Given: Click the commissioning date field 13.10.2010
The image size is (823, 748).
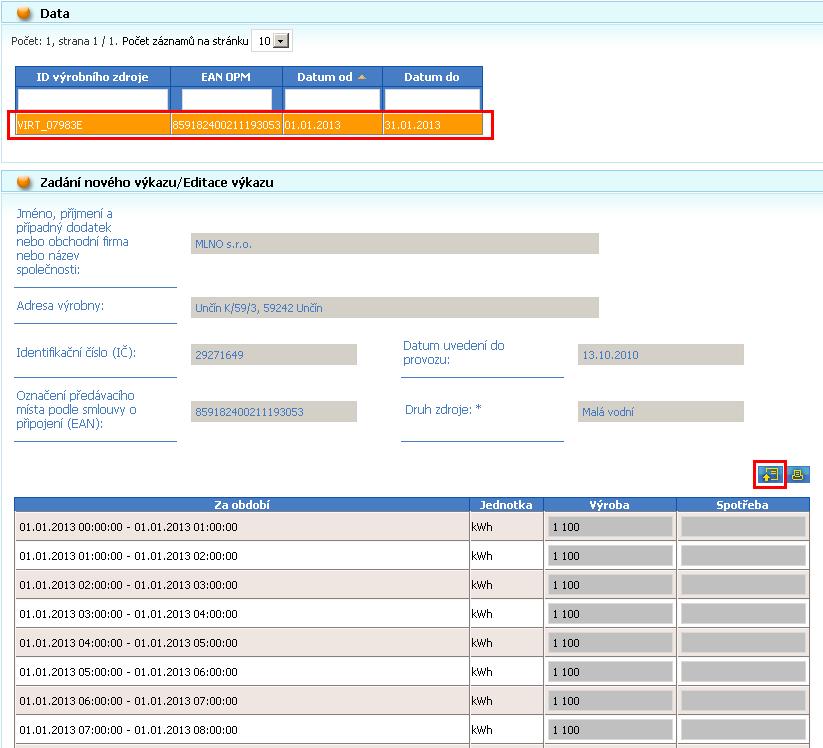Looking at the screenshot, I should 661,354.
